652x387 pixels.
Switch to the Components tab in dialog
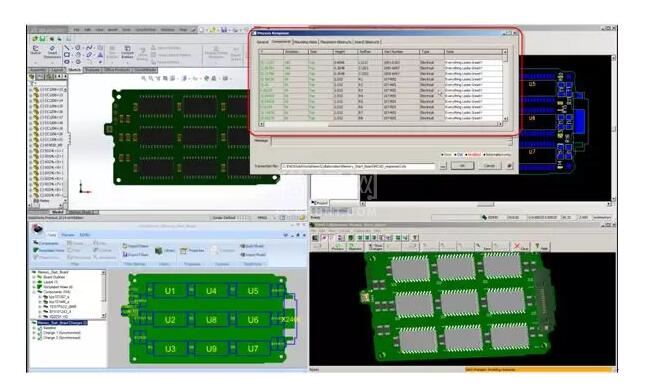coord(281,42)
